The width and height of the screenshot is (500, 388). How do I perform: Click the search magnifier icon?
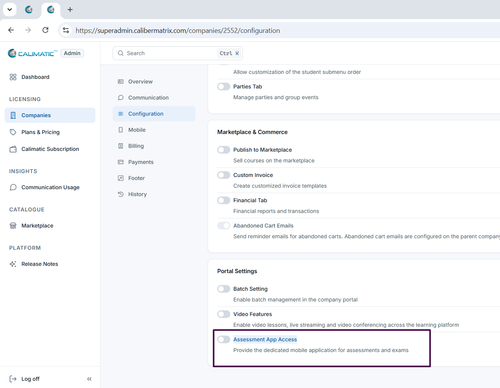(x=120, y=53)
